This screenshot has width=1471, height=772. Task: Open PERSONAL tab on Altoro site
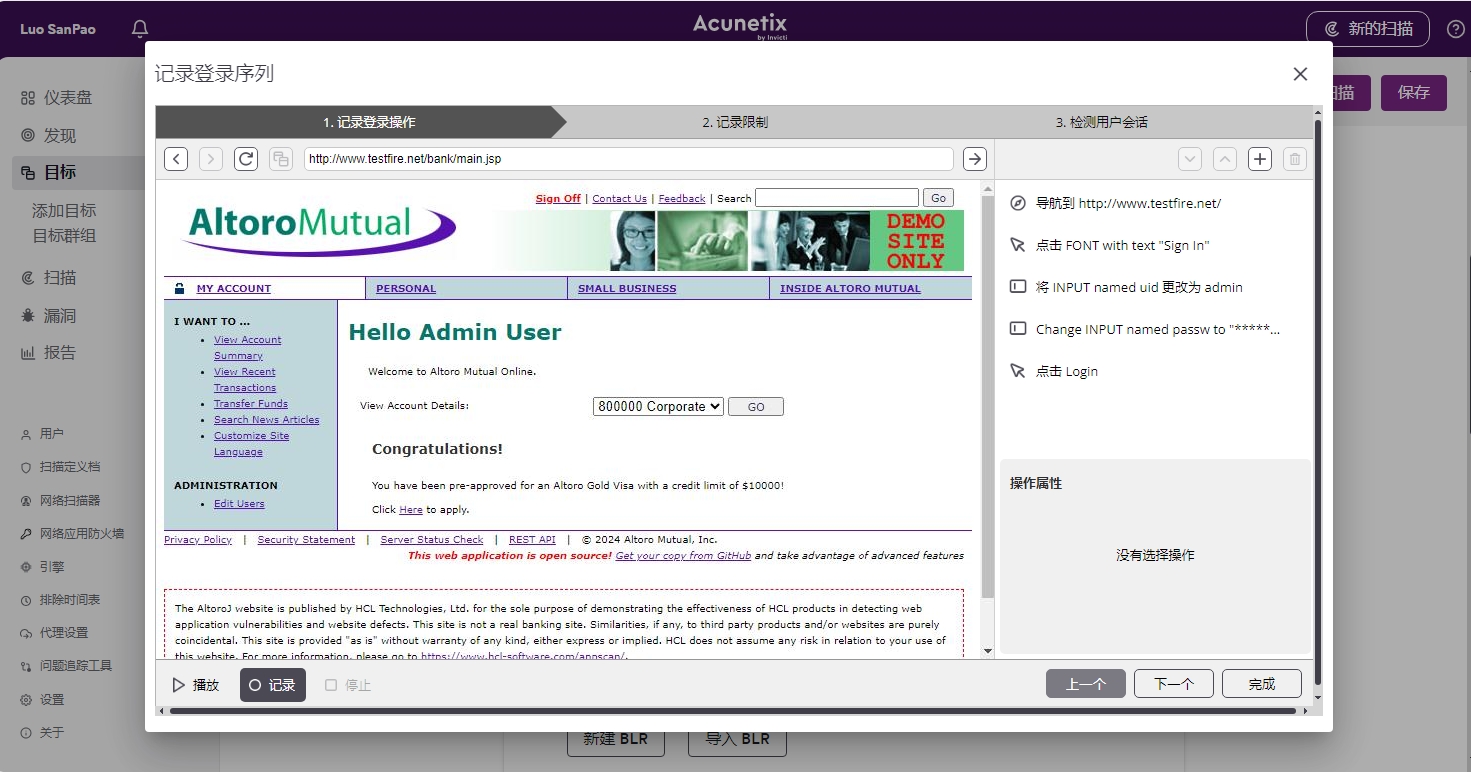coord(406,288)
